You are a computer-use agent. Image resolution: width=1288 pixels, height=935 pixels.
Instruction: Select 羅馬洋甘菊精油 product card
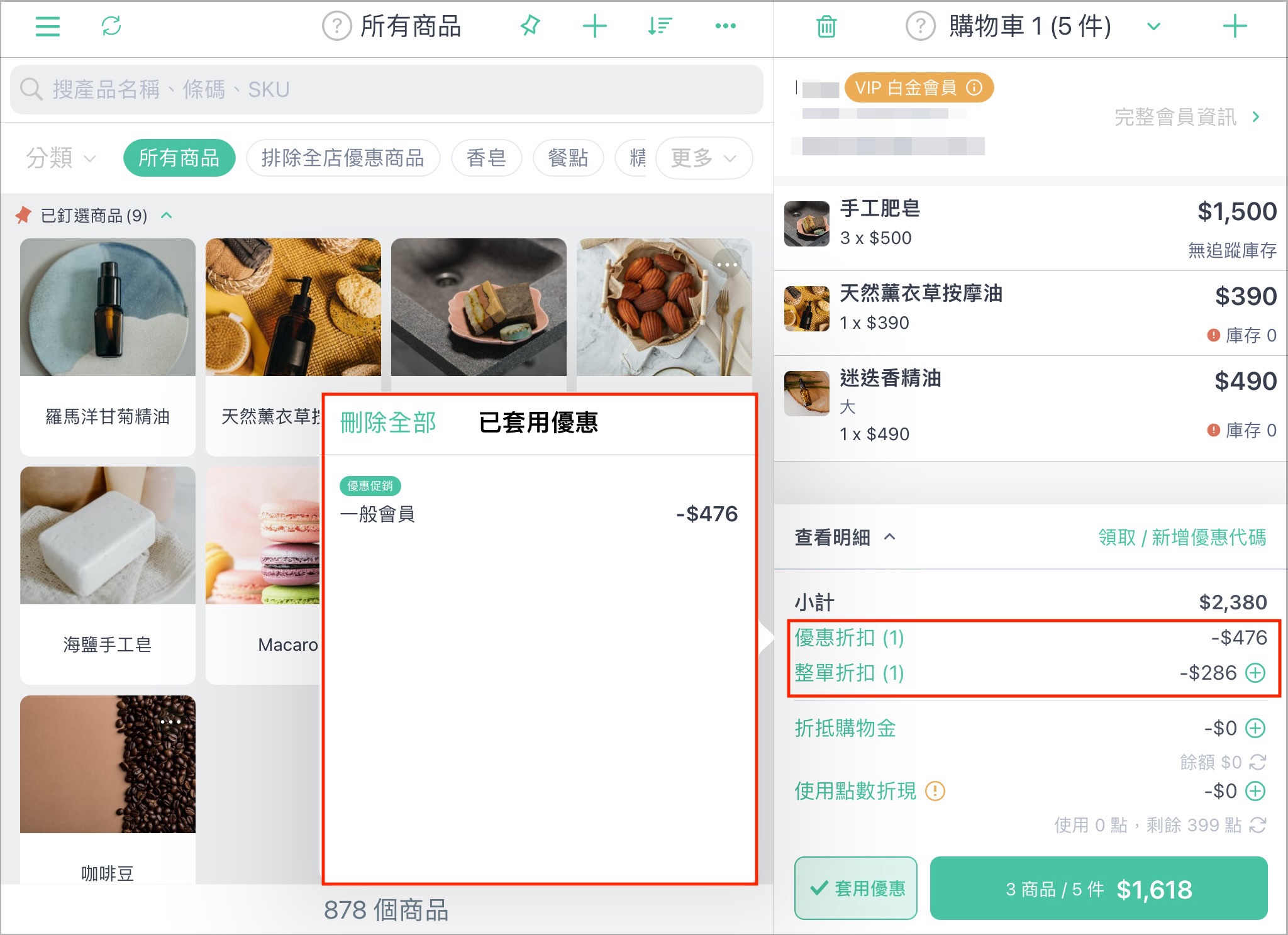108,346
